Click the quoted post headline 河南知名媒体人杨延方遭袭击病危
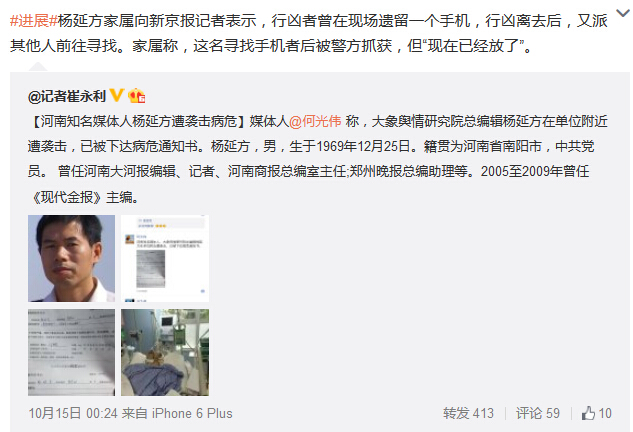The height and width of the screenshot is (432, 633). 138,122
